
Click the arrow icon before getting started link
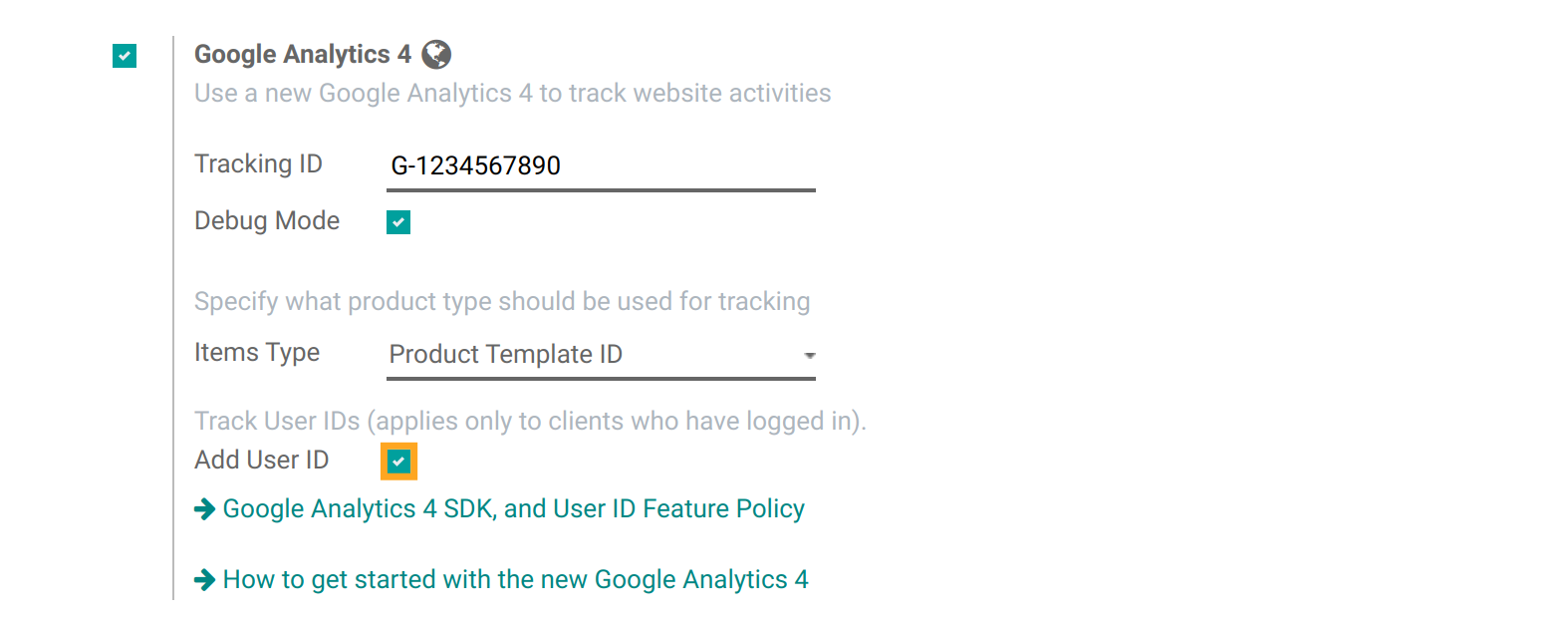click(204, 580)
